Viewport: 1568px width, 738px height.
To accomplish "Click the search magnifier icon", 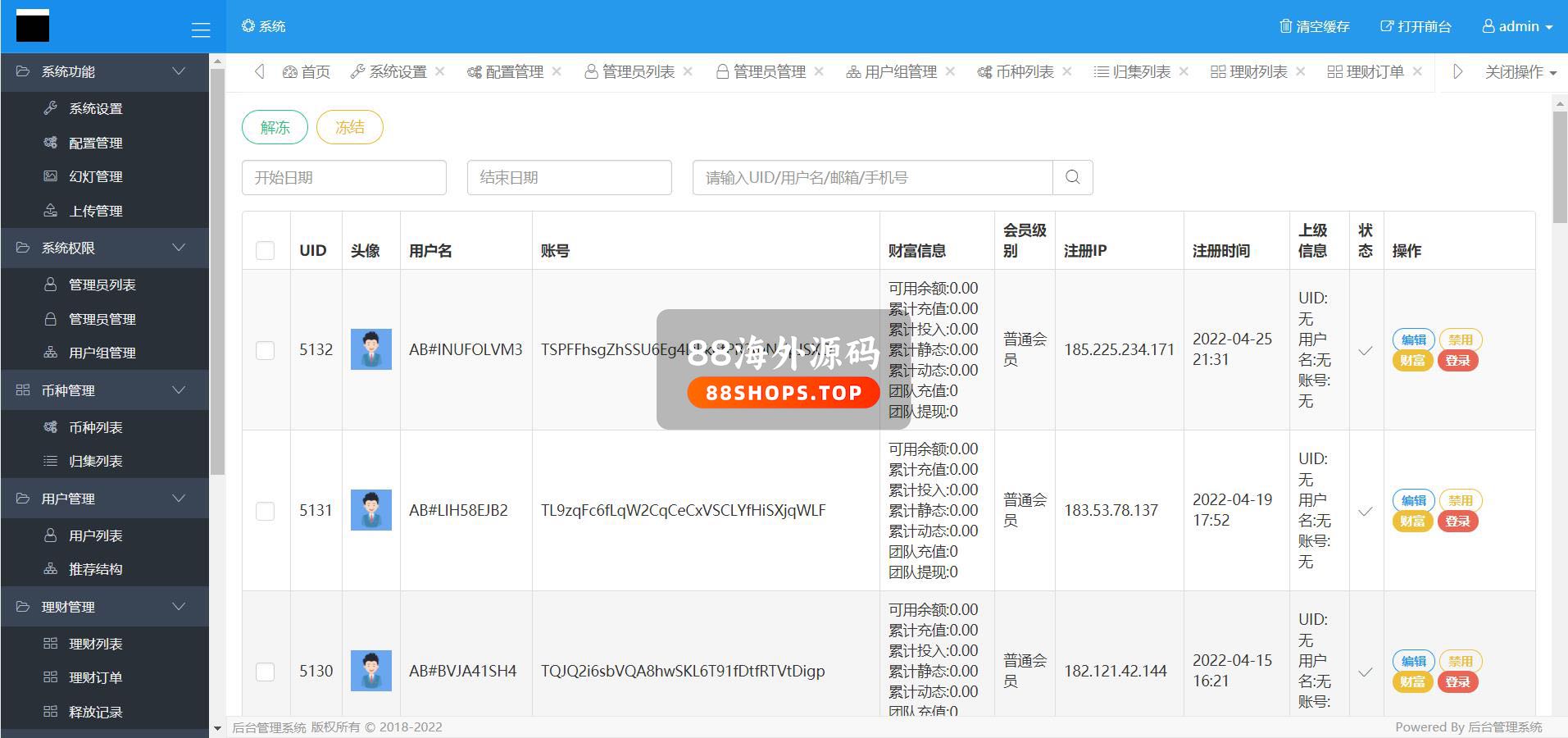I will [1072, 177].
